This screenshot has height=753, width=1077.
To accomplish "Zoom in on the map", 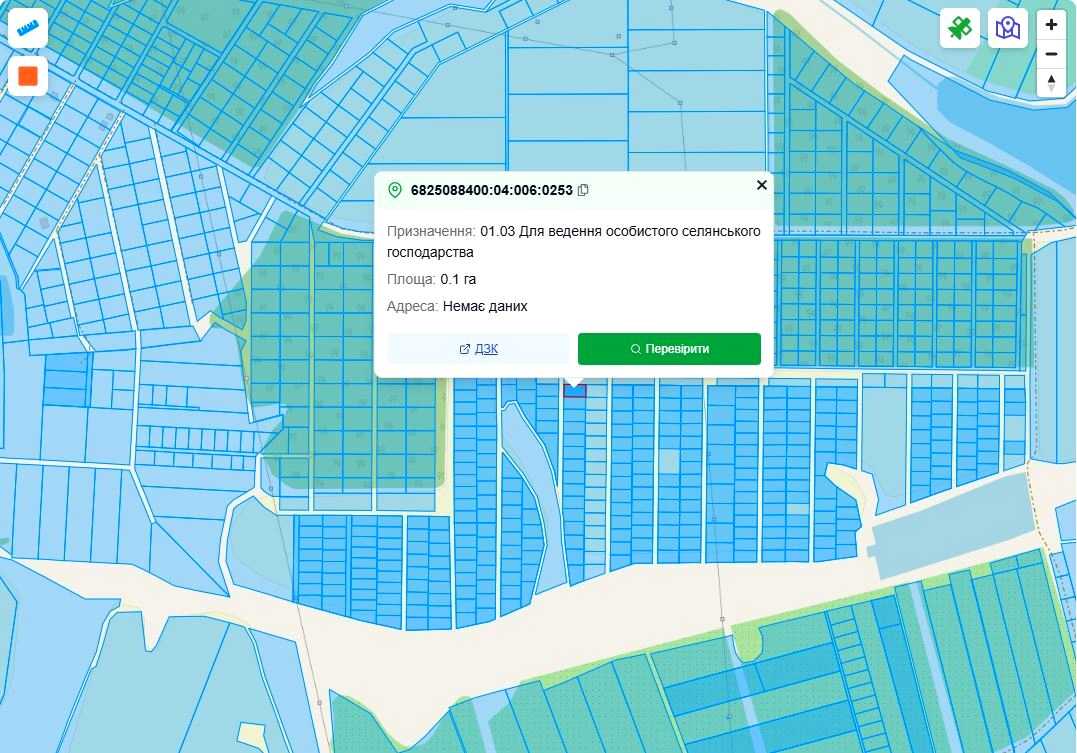I will (1051, 25).
